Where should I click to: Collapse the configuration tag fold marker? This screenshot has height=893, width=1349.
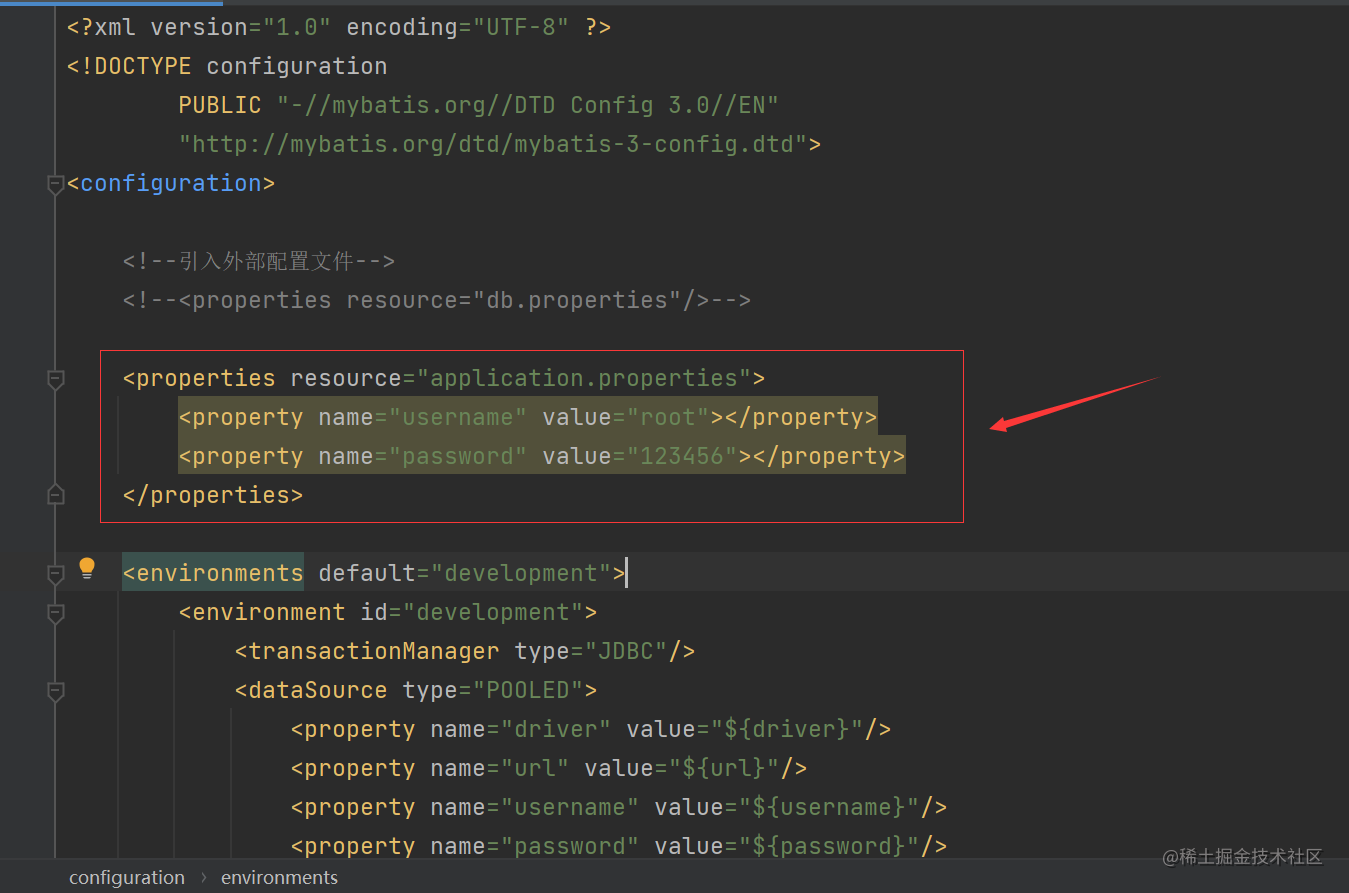(56, 184)
